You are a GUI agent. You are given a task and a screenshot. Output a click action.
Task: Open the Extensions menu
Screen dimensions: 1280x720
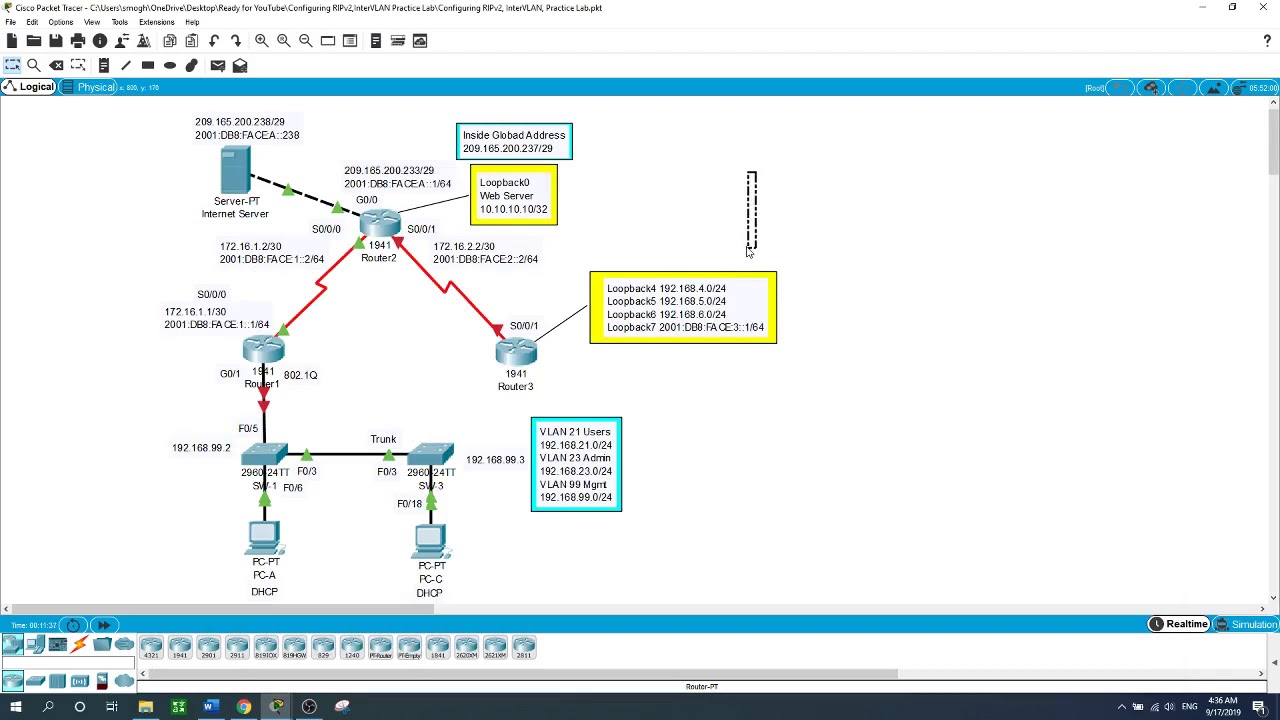pyautogui.click(x=156, y=22)
